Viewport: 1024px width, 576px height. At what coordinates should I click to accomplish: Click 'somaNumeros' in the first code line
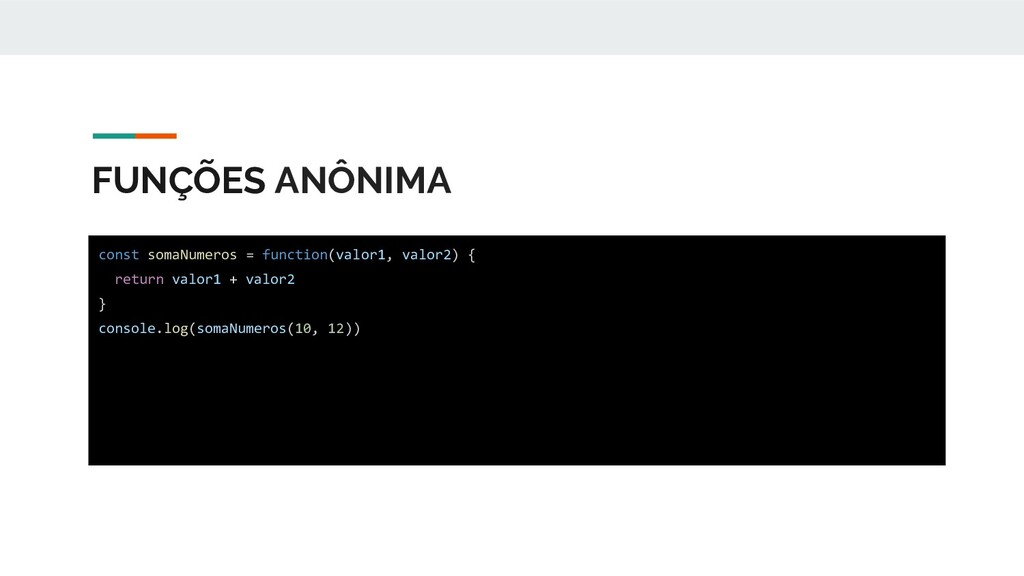coord(192,255)
